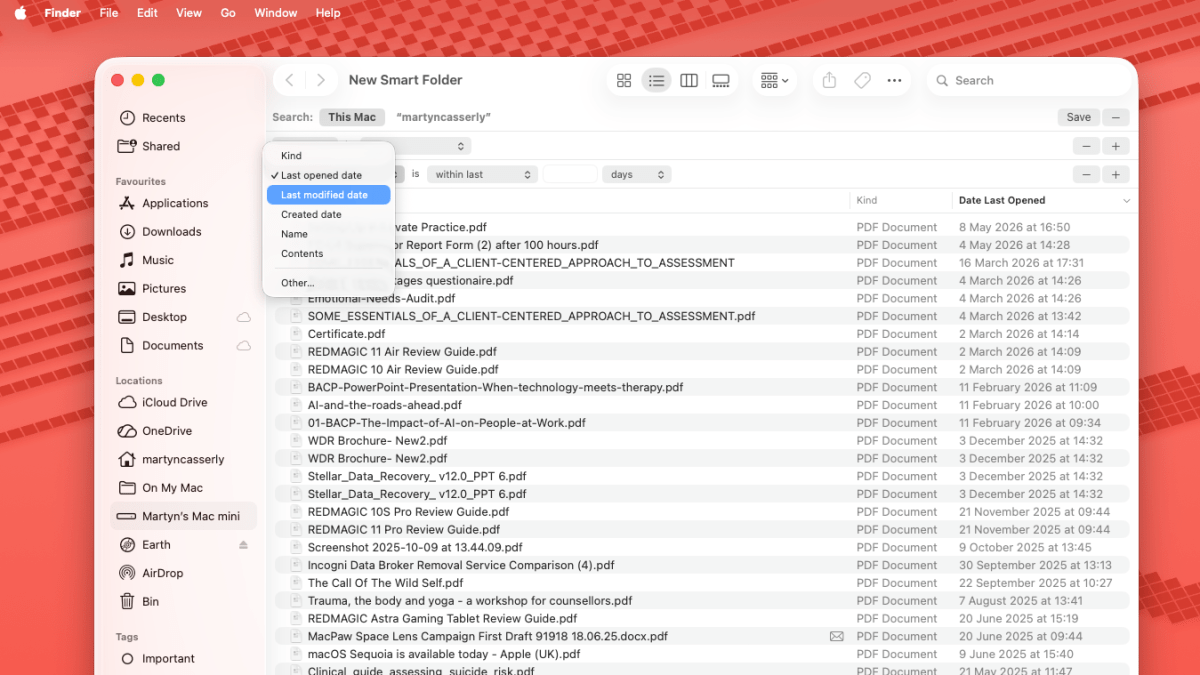Open the group-by options dropdown
Screen dimensions: 1200x675
click(774, 81)
